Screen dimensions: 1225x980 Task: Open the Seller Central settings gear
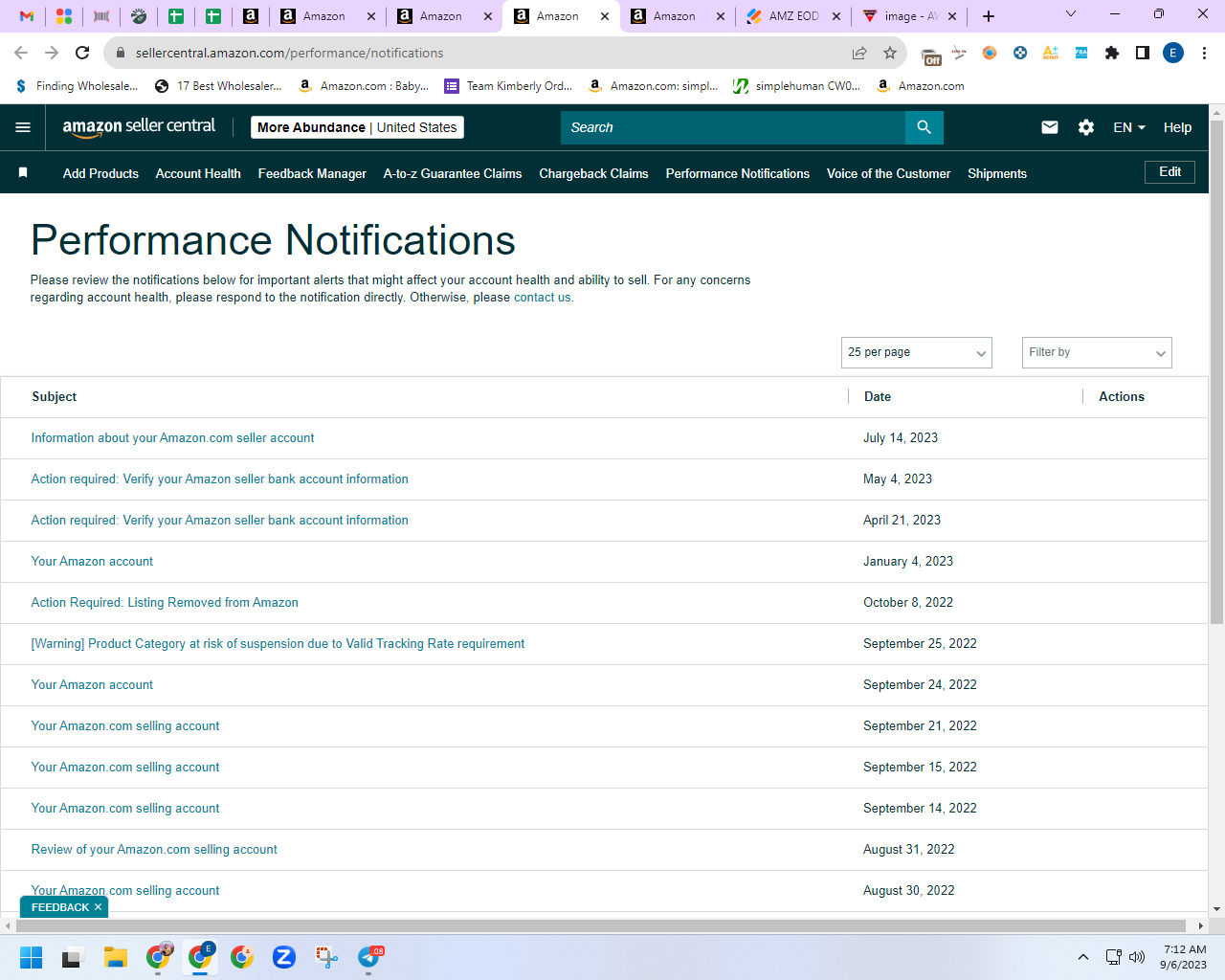click(1086, 127)
